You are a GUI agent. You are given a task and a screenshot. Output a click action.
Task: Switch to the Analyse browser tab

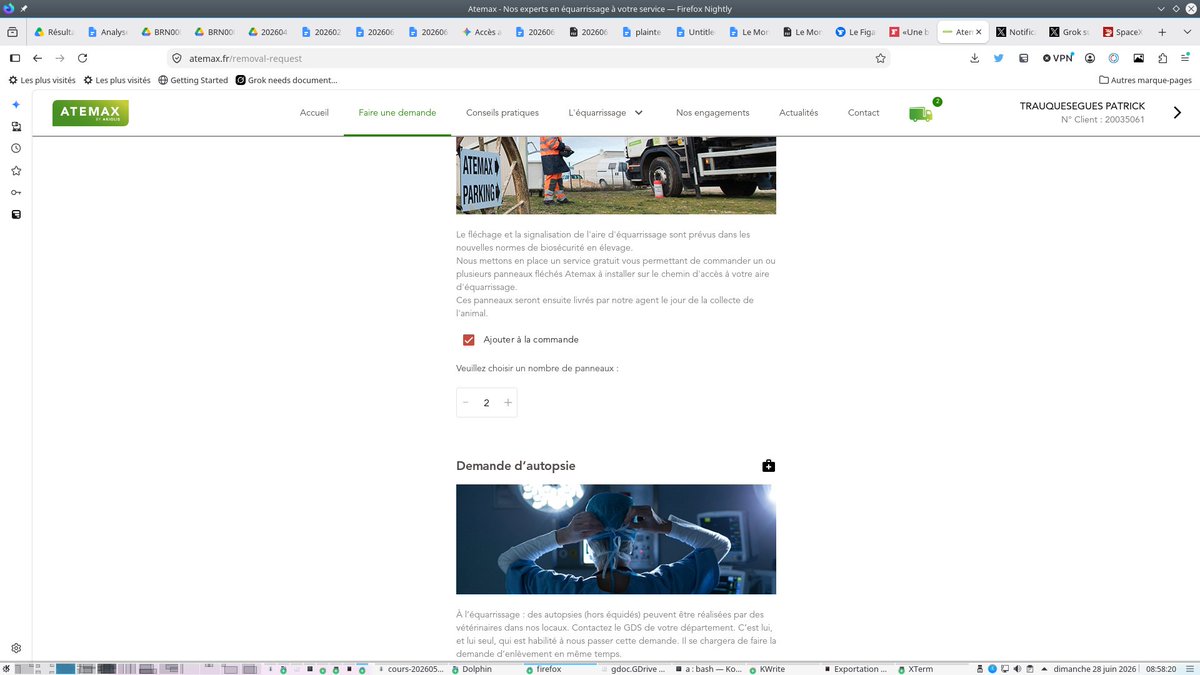[108, 32]
